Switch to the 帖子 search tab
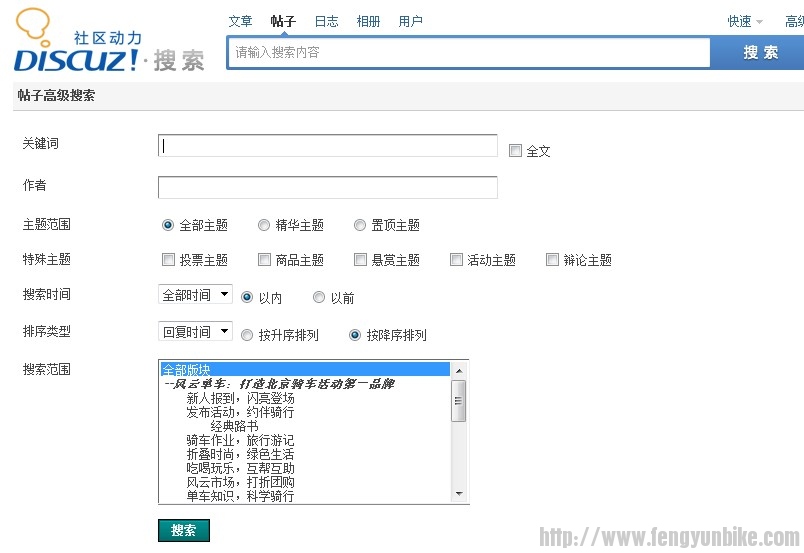Image resolution: width=804 pixels, height=553 pixels. tap(283, 22)
